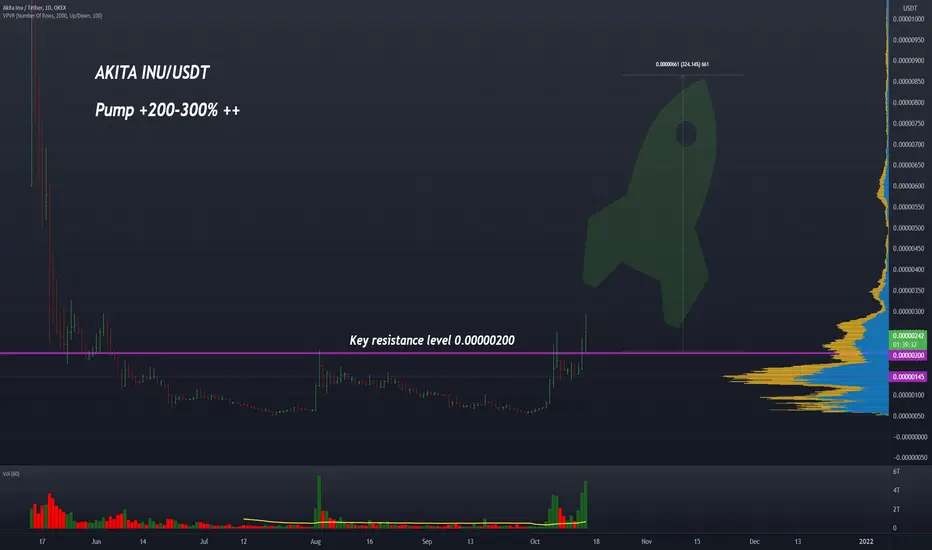Click the purple 0.00000145 price axis tag
Image resolution: width=932 pixels, height=550 pixels.
click(x=908, y=377)
